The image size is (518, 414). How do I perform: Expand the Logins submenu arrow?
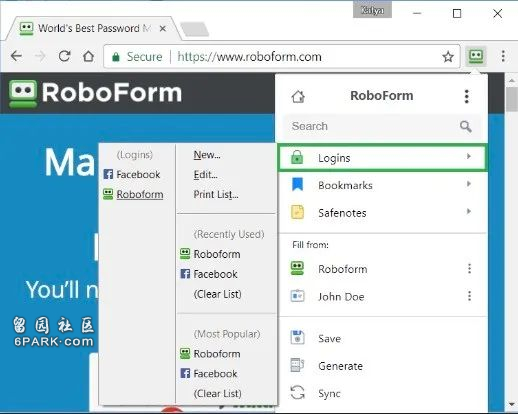pos(469,156)
